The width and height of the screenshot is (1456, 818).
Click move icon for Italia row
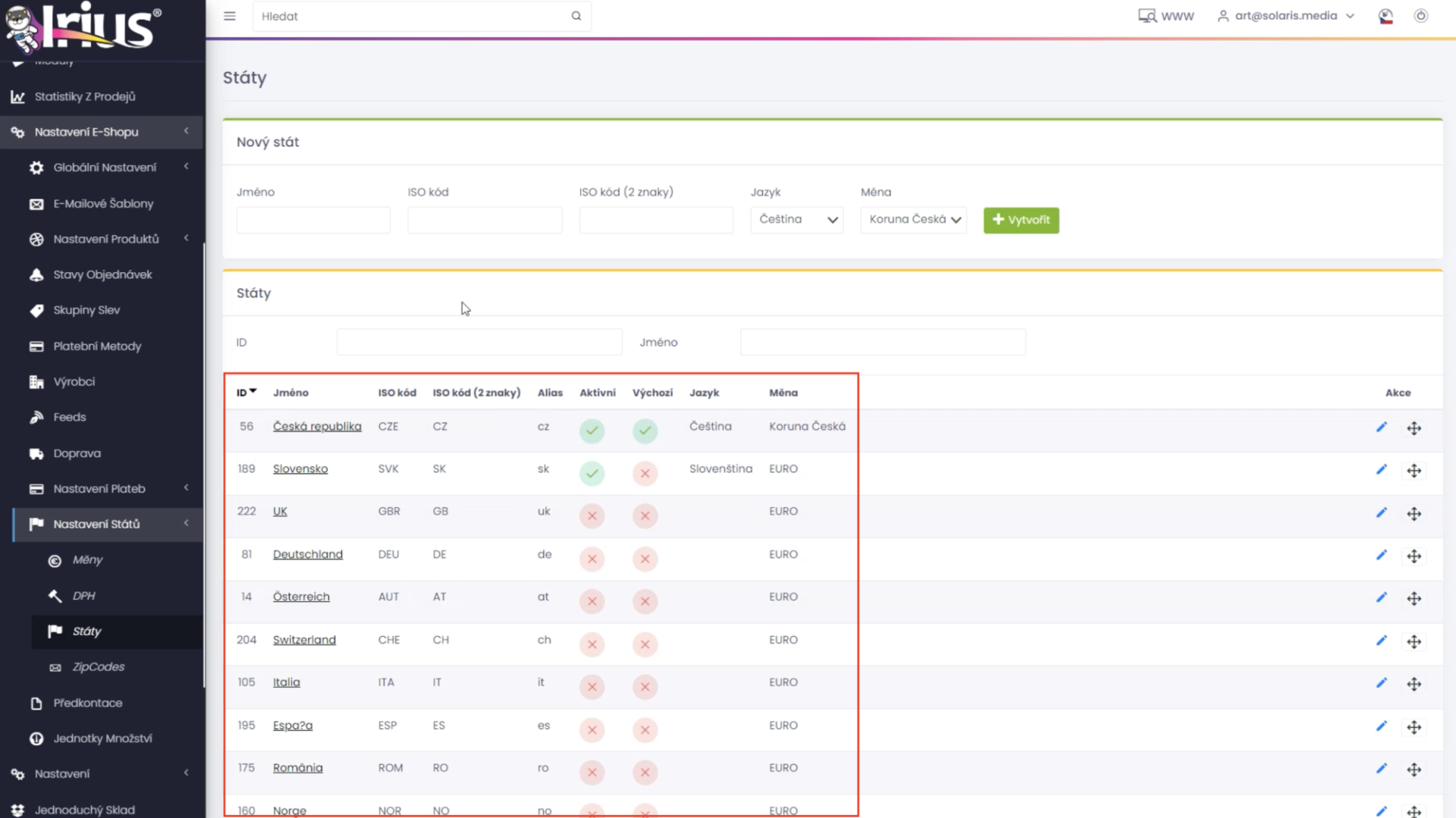coord(1414,685)
